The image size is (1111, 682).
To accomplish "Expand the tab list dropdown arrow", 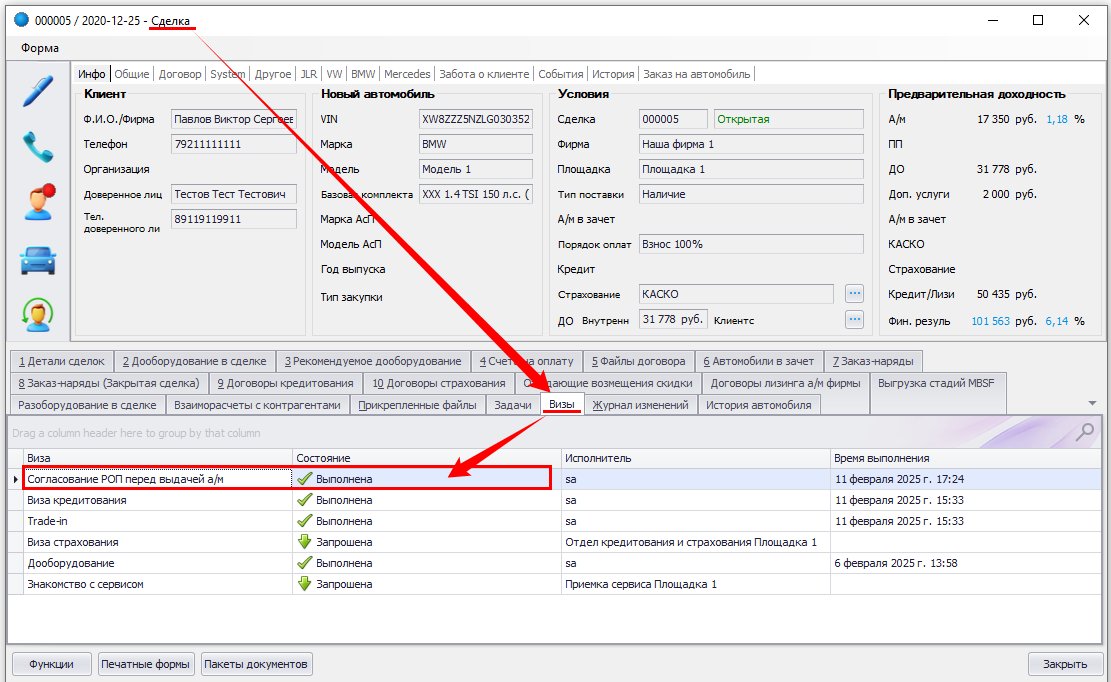I will tap(1091, 403).
